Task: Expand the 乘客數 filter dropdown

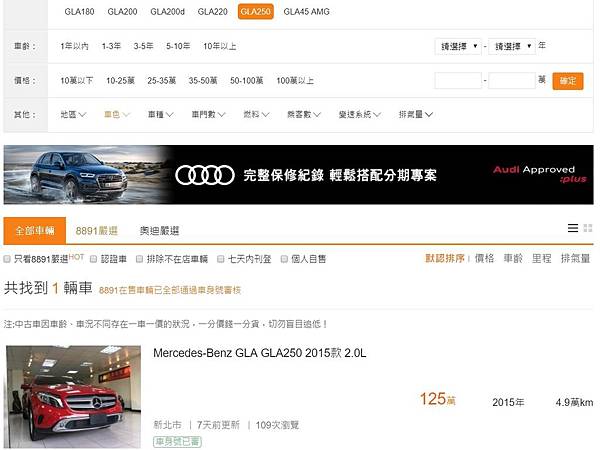Action: pos(304,114)
